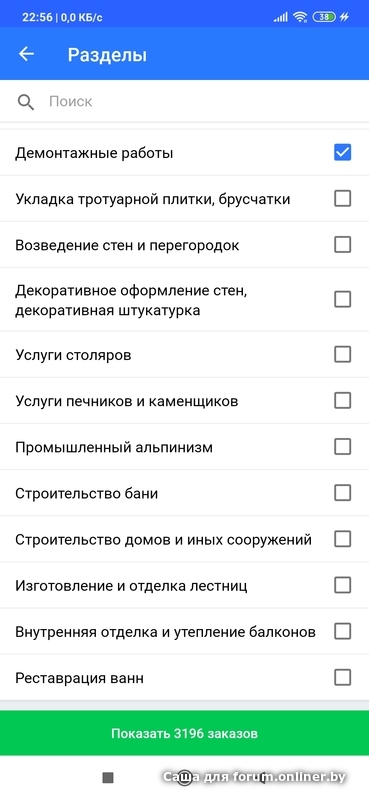
Task: Click the Показать 3196 заказов button
Action: tap(184, 734)
